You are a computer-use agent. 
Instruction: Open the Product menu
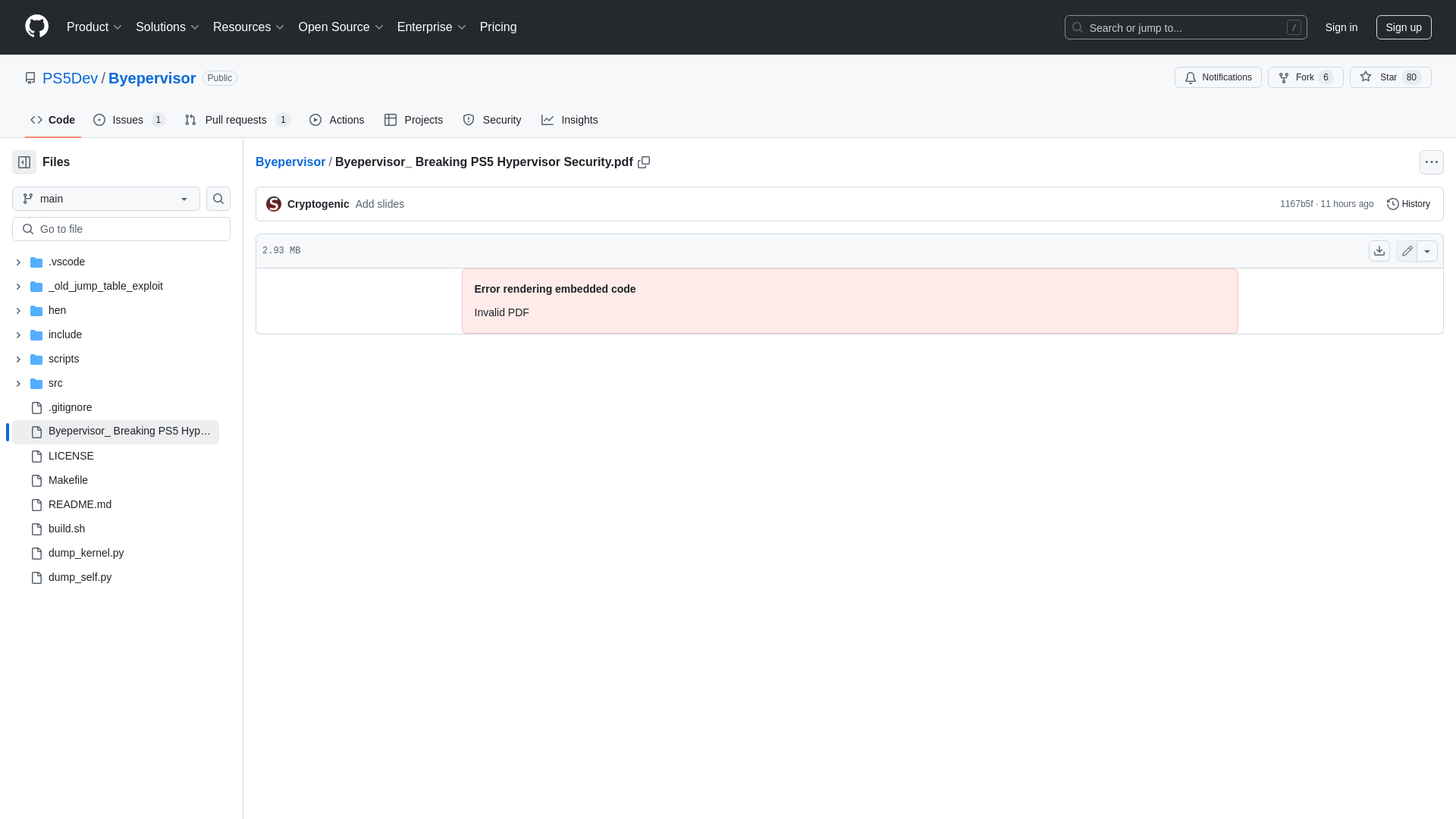[94, 27]
